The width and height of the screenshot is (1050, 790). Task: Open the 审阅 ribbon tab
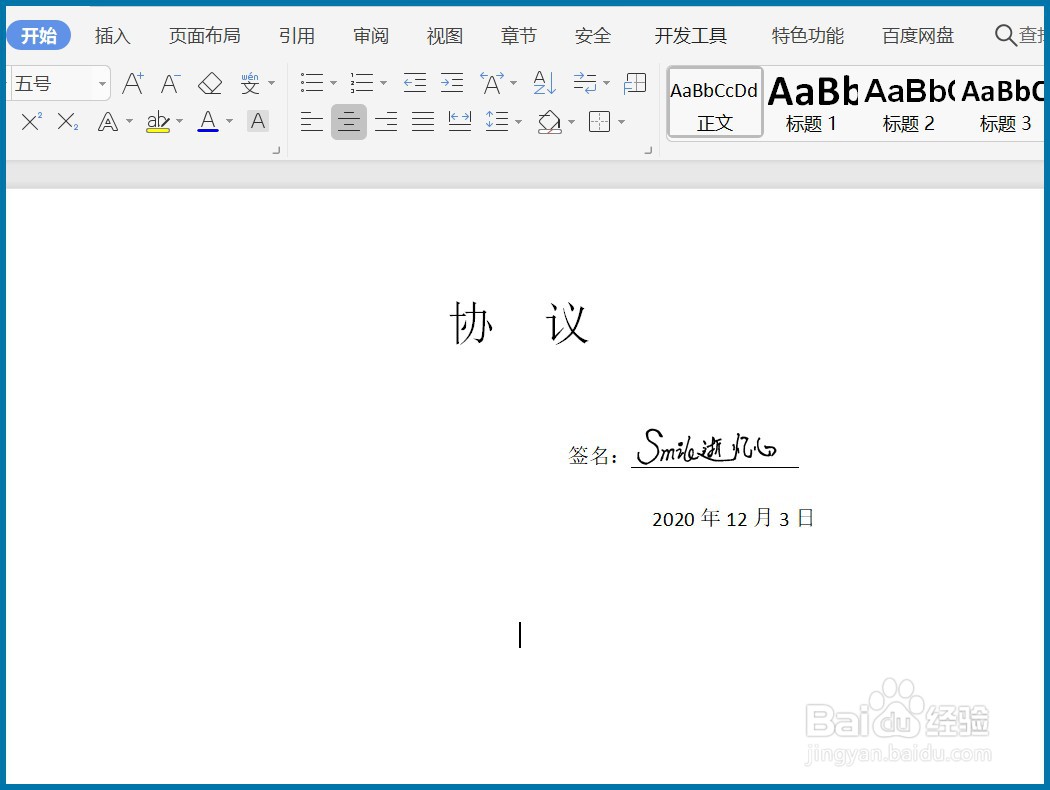[x=370, y=35]
